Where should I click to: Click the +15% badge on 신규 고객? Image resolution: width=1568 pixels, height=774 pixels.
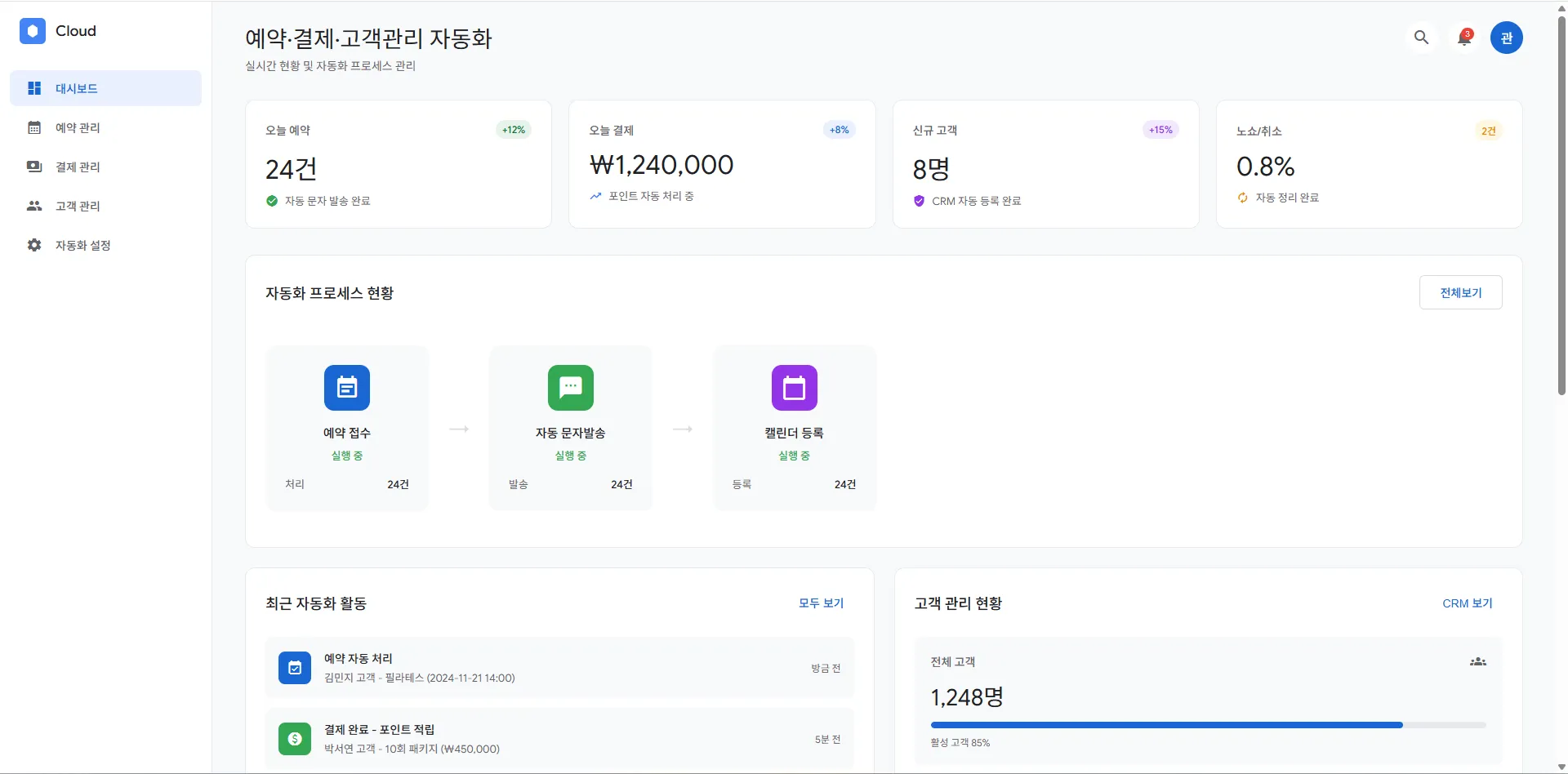coord(1160,130)
